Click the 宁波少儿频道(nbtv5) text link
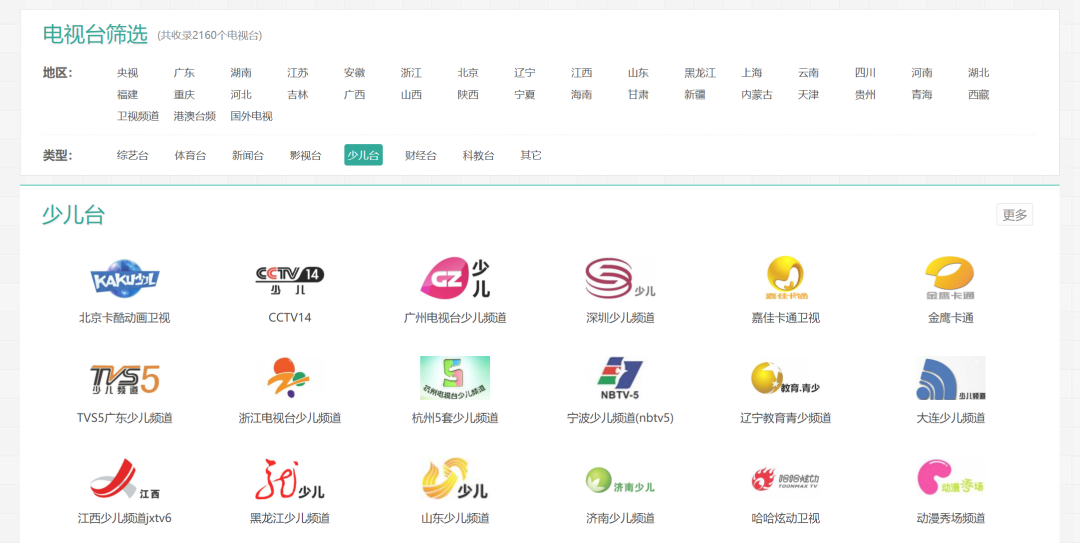Viewport: 1080px width, 543px height. 621,418
